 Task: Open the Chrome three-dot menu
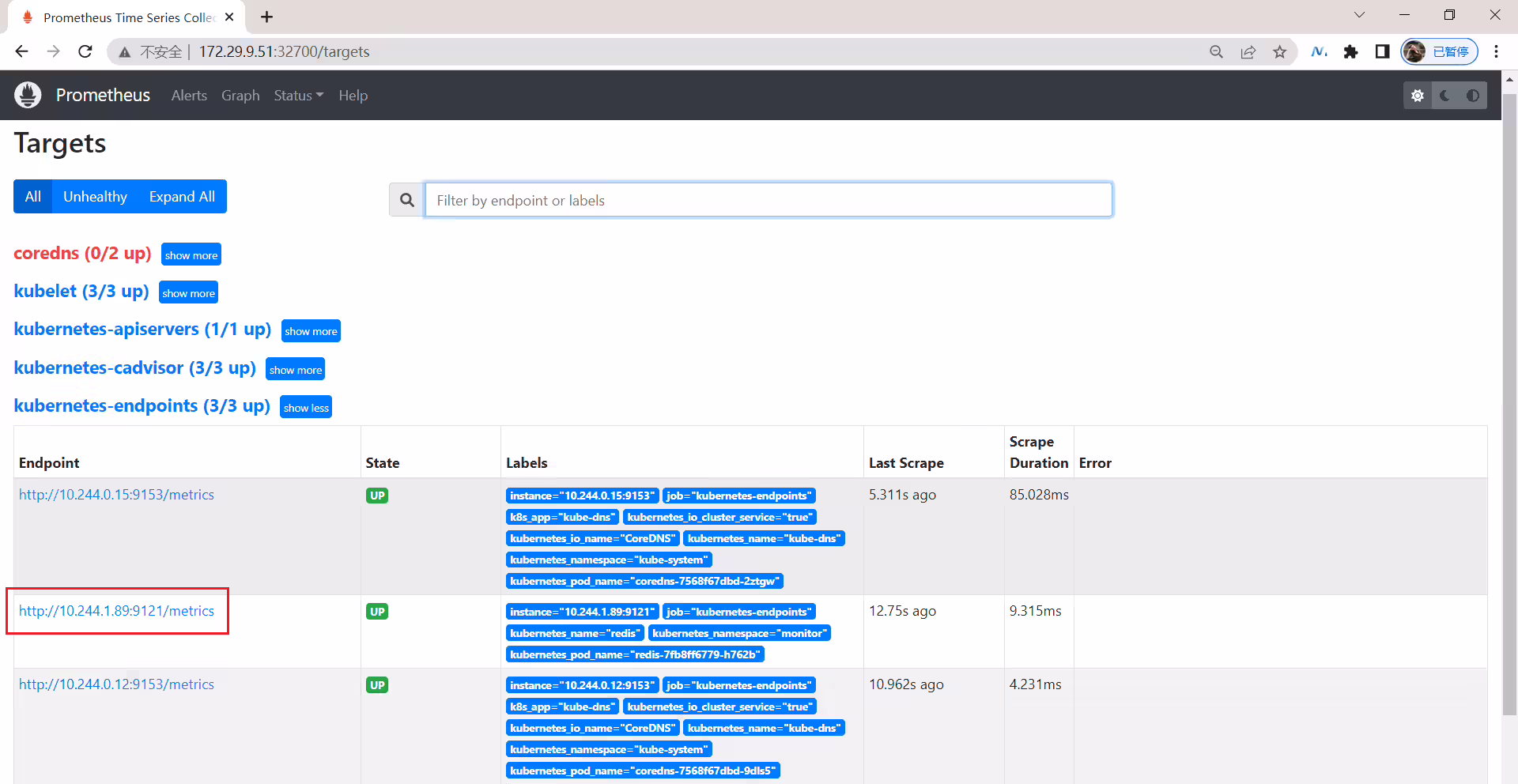1496,51
